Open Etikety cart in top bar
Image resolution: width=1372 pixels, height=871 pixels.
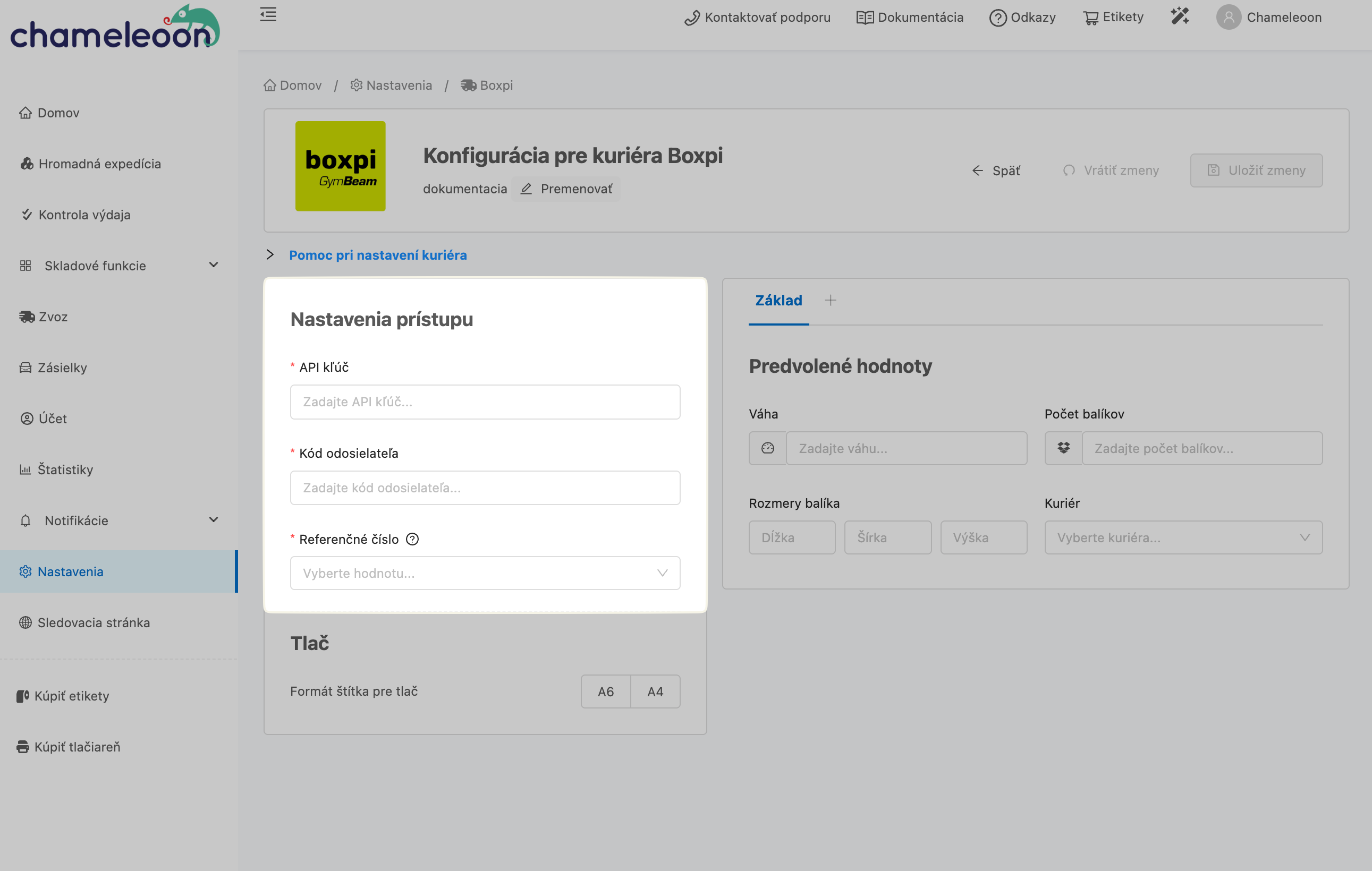(x=1113, y=17)
